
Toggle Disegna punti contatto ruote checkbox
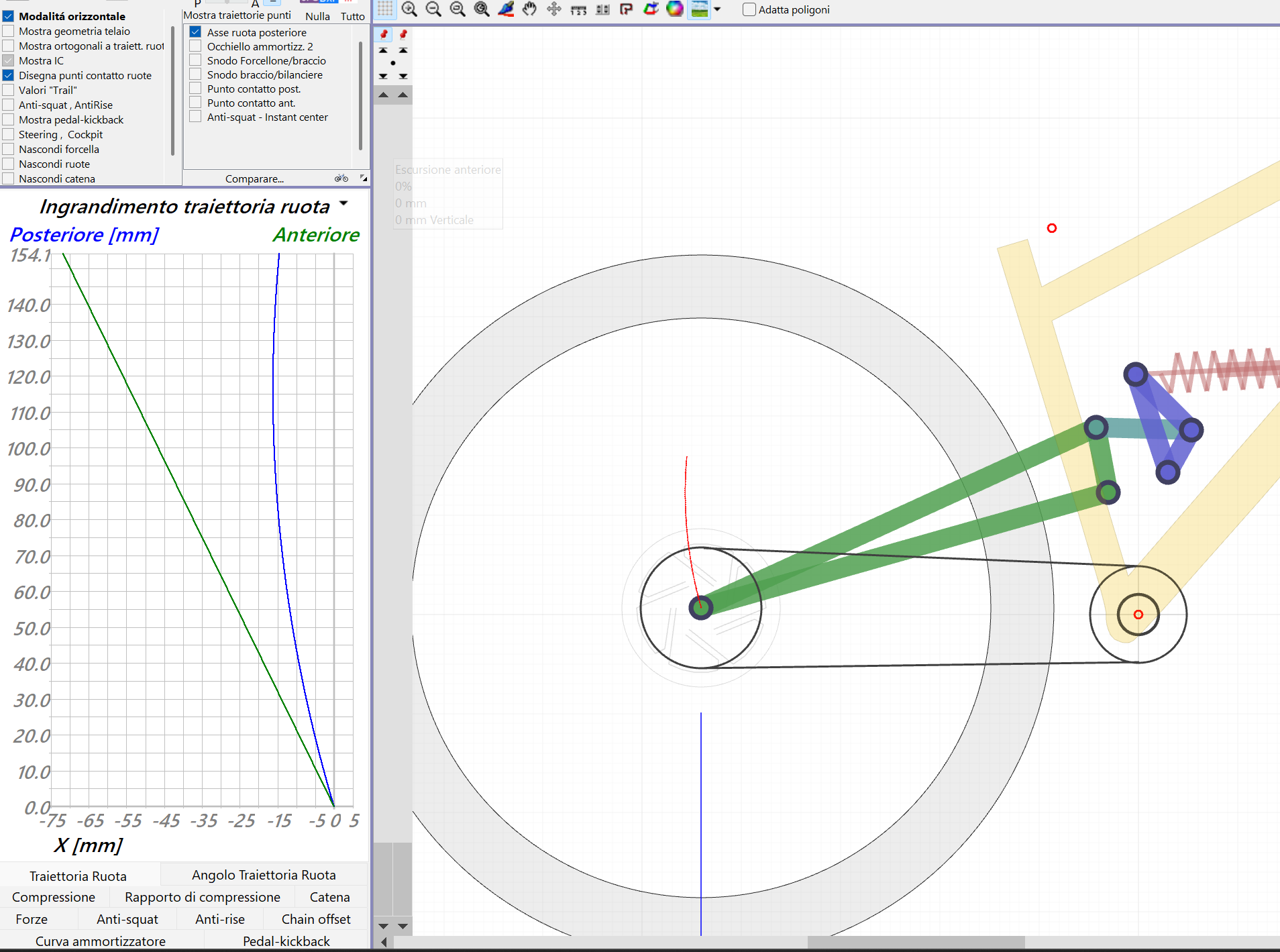[x=8, y=75]
